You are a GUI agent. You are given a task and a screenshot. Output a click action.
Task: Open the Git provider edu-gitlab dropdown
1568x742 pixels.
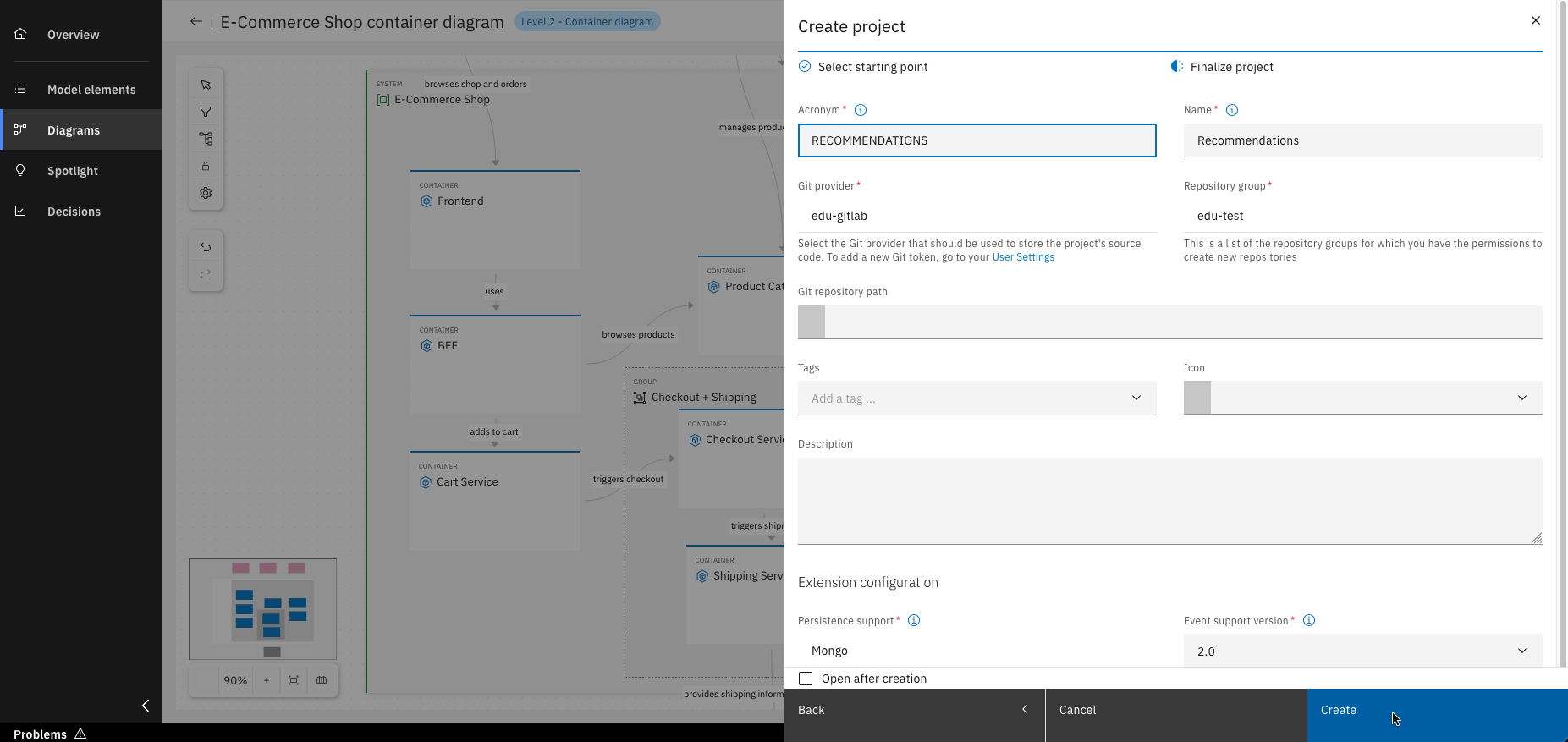(x=977, y=216)
